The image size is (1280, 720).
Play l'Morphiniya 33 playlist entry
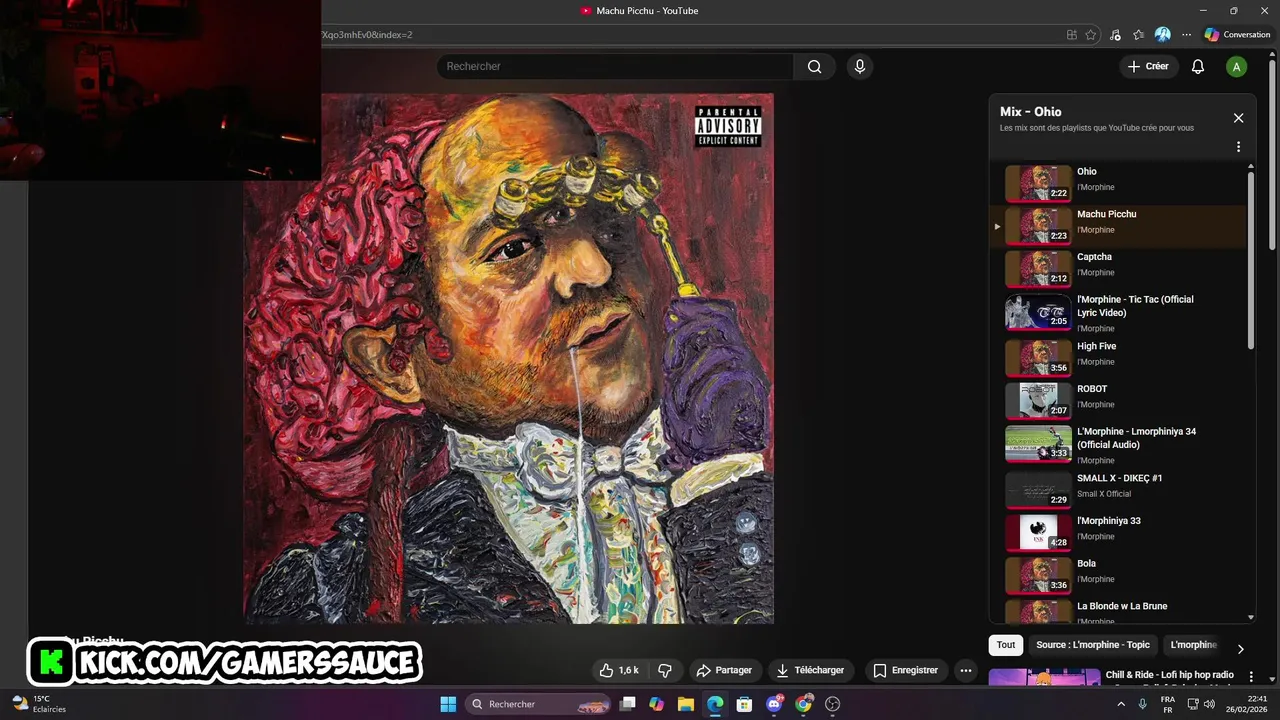click(x=1120, y=532)
